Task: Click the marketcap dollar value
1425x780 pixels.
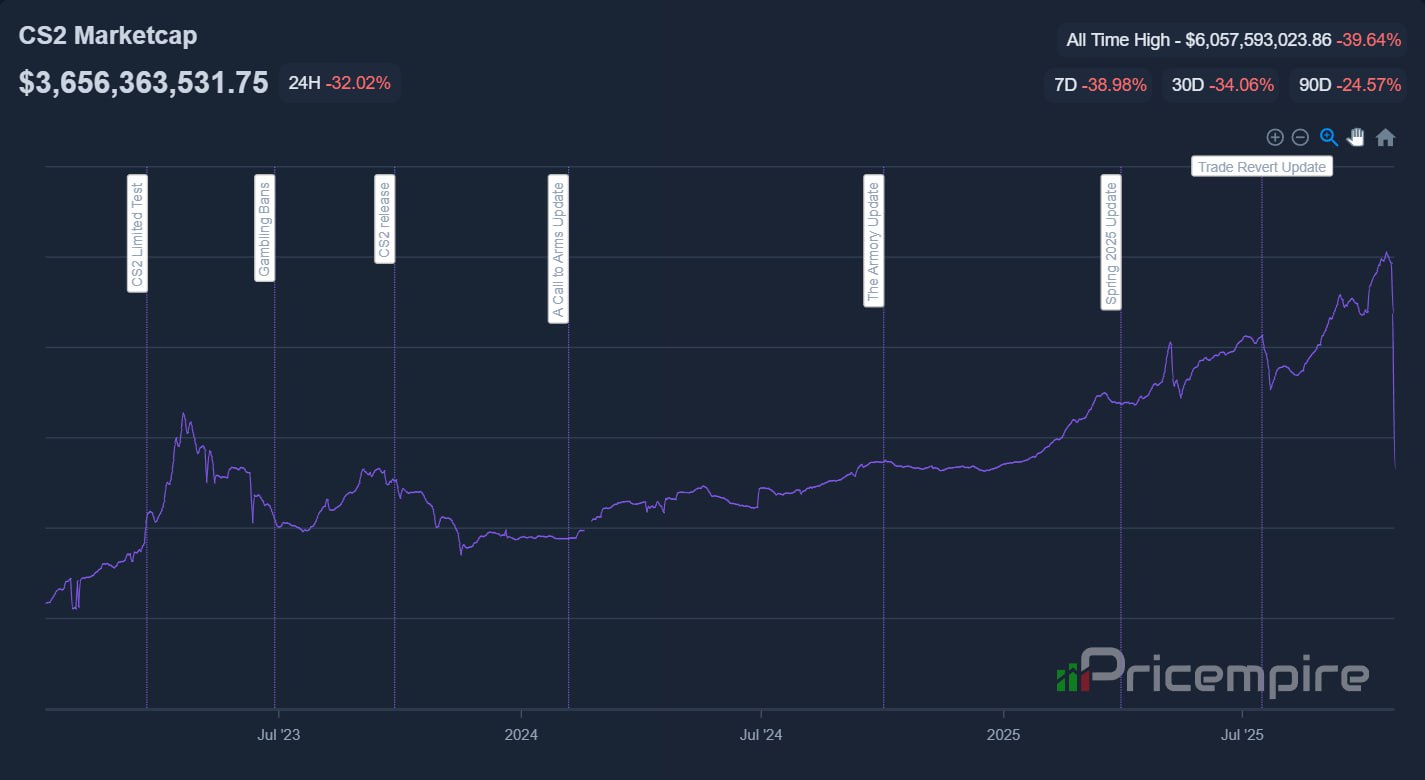Action: click(143, 83)
